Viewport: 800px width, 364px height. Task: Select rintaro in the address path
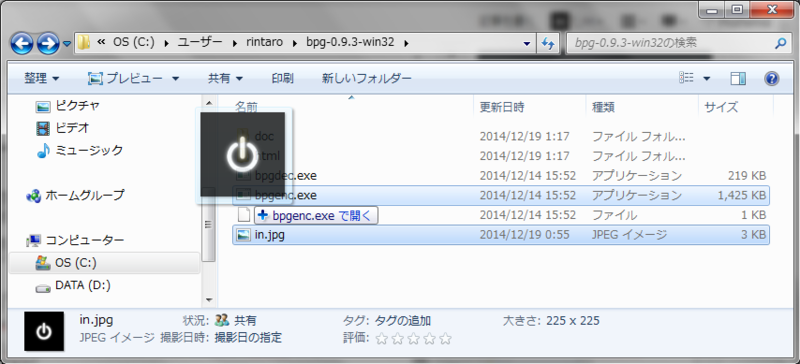[x=265, y=43]
